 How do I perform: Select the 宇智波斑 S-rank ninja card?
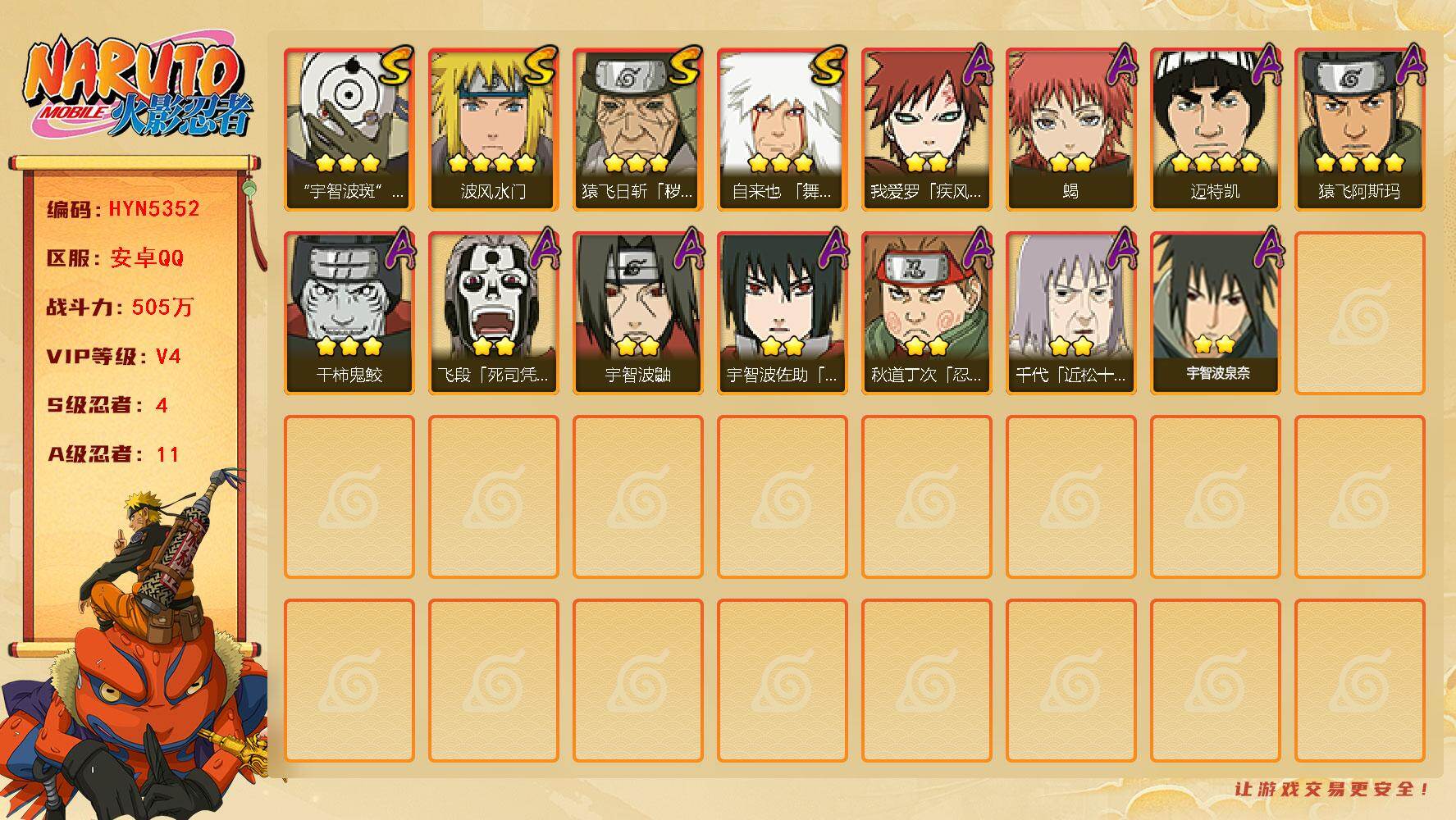click(x=349, y=130)
